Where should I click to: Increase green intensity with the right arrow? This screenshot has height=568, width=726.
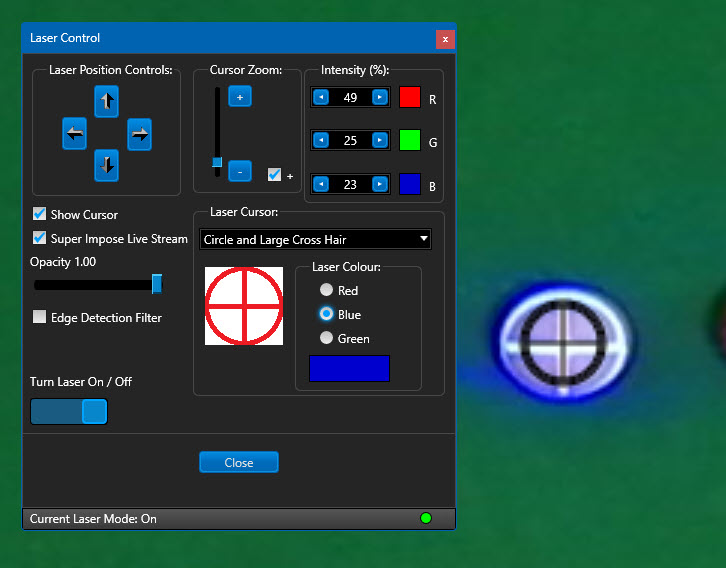click(380, 140)
